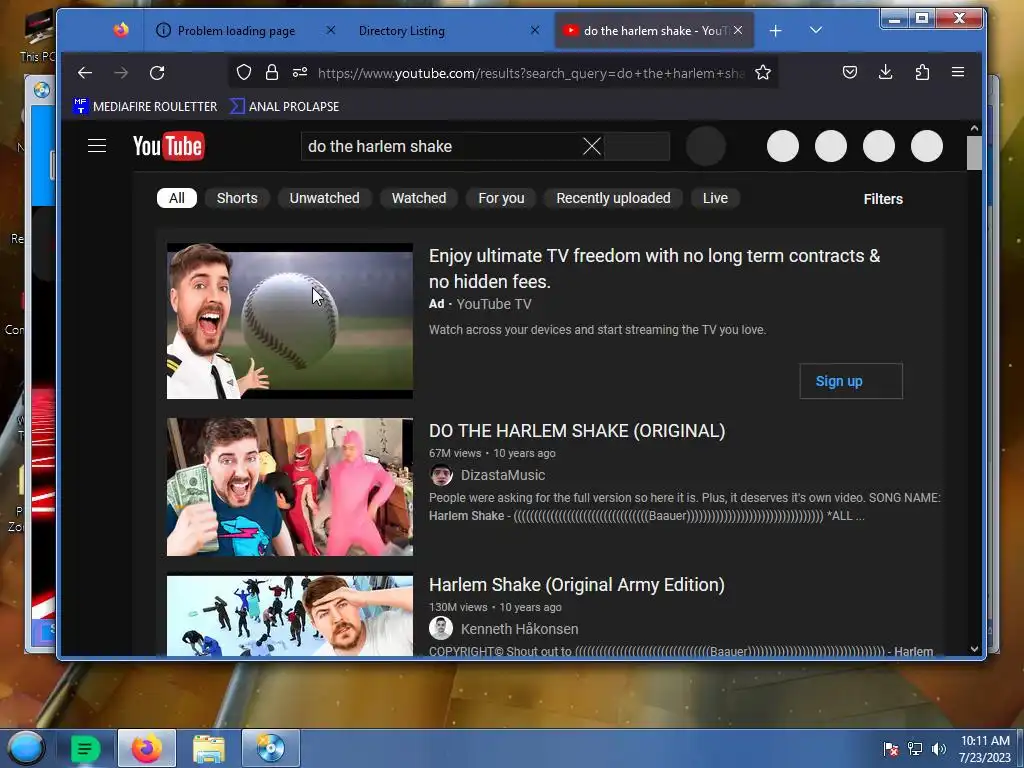This screenshot has width=1024, height=768.
Task: Select the Live filter chip
Action: point(715,198)
